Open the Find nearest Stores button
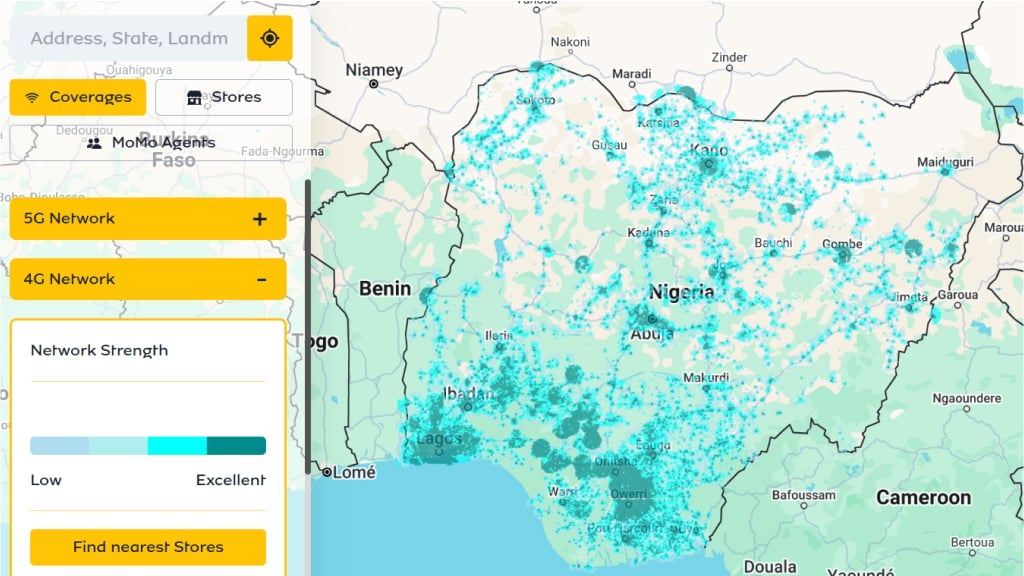 point(147,547)
